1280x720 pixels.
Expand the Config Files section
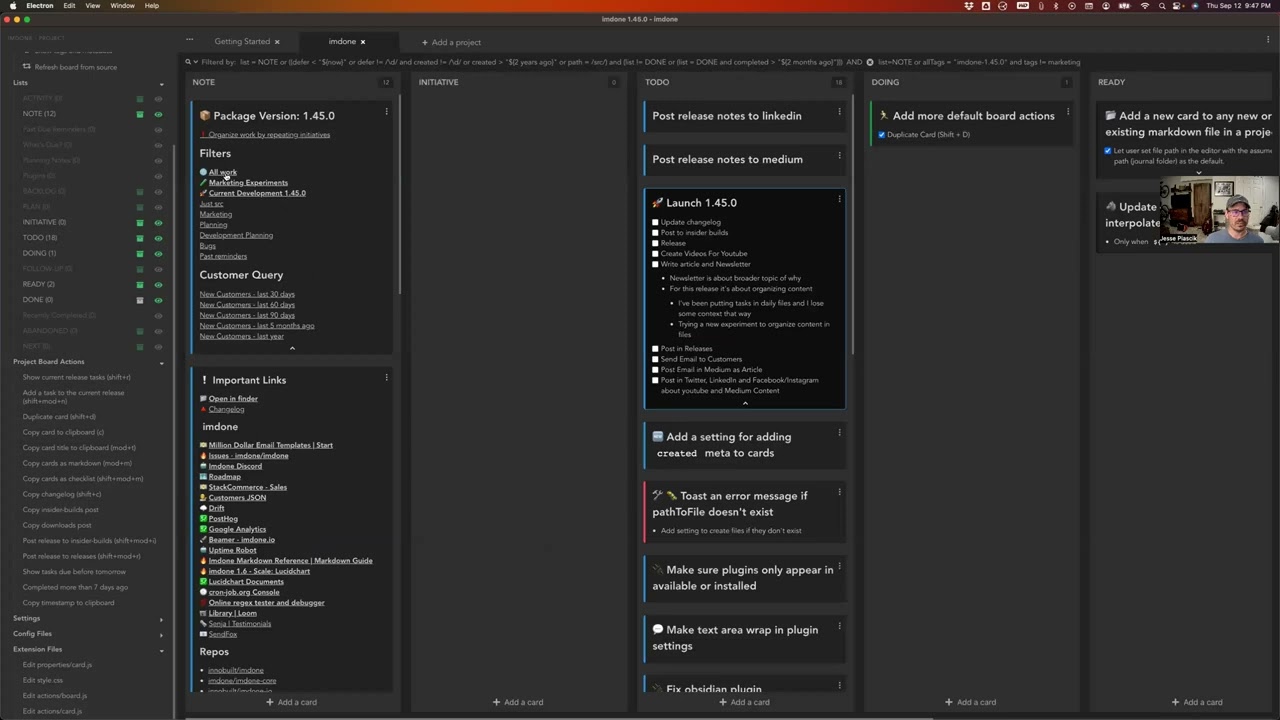161,634
